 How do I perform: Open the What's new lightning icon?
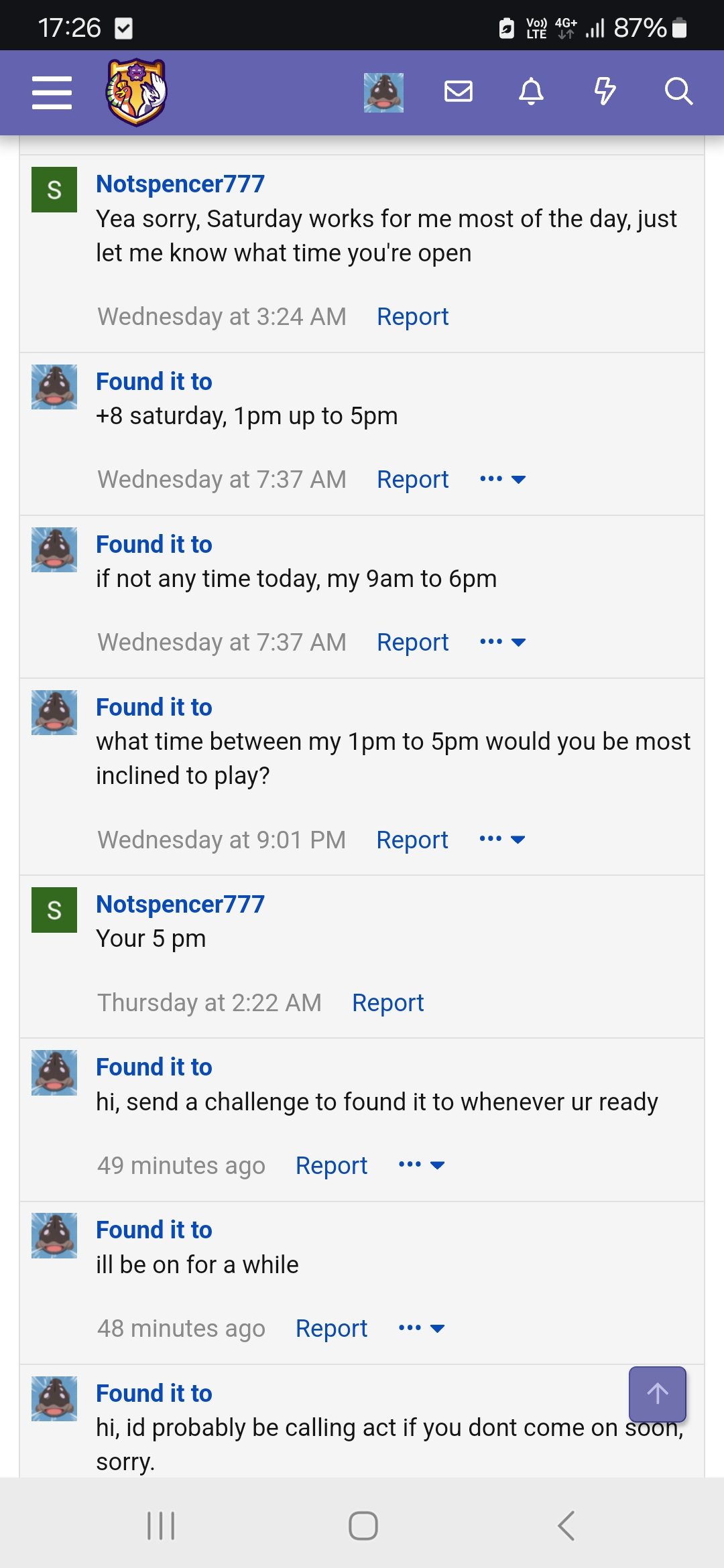tap(605, 91)
